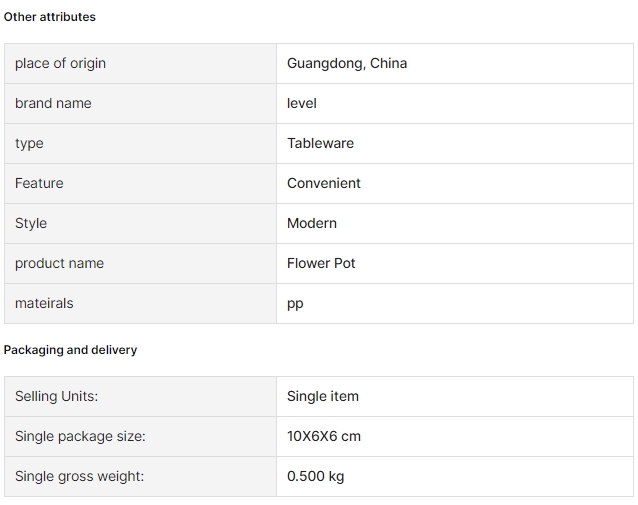Select the 'Feature' label cell
Viewport: 638px width, 505px height.
[140, 184]
